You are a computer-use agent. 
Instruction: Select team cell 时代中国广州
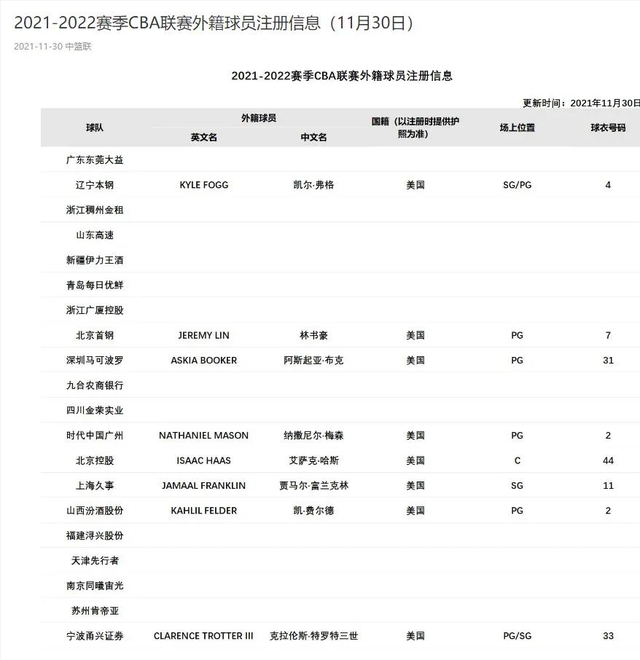coord(95,435)
